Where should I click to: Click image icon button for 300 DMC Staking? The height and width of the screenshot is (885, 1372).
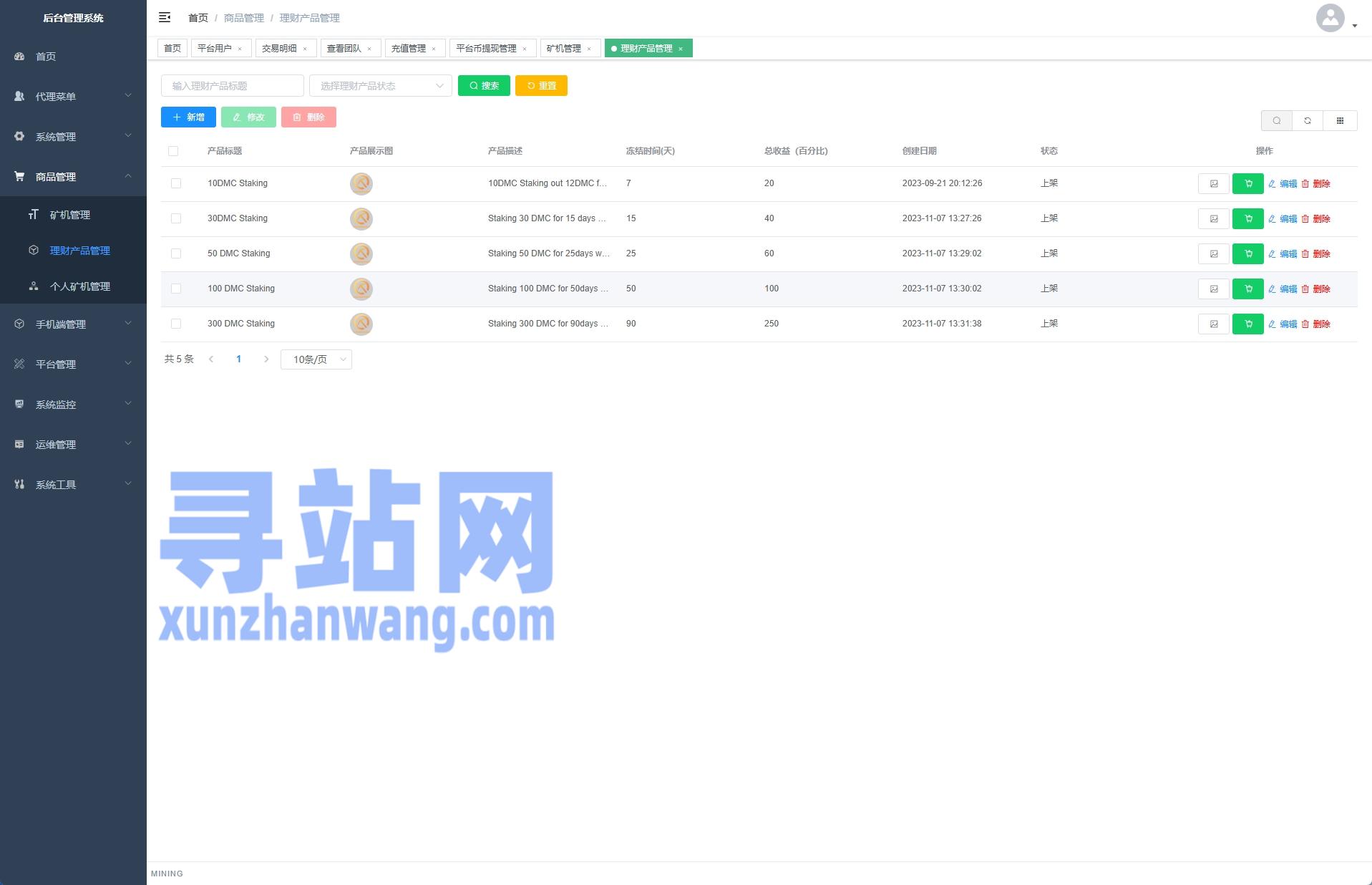point(1213,324)
